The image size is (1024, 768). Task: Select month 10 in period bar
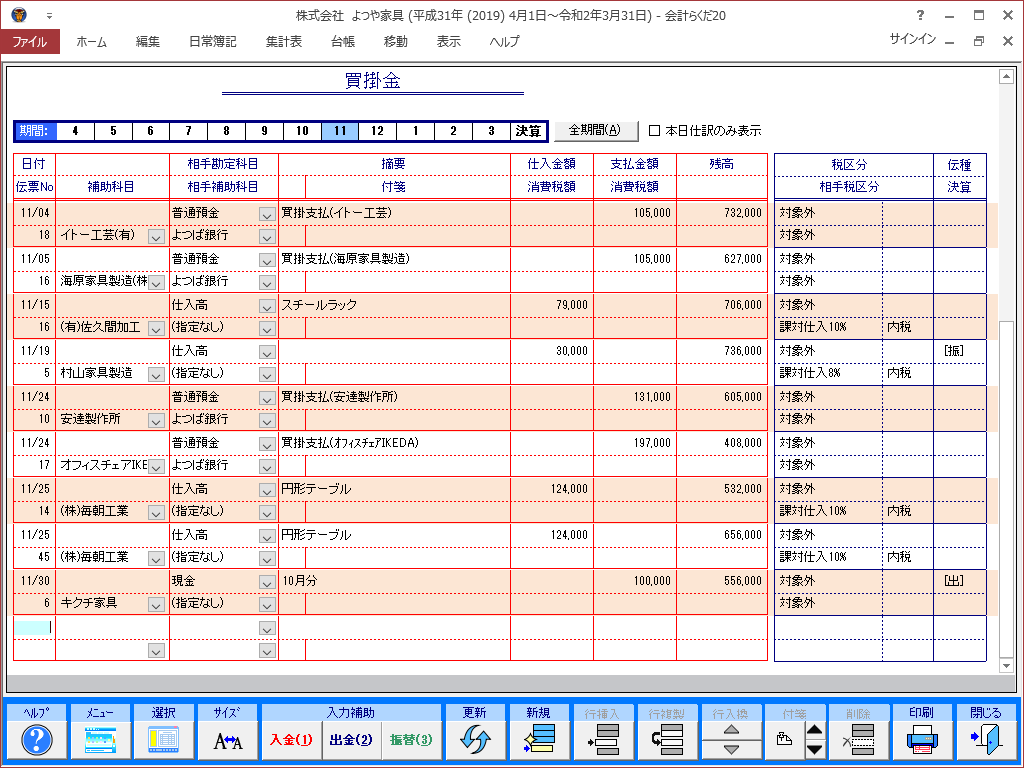302,131
